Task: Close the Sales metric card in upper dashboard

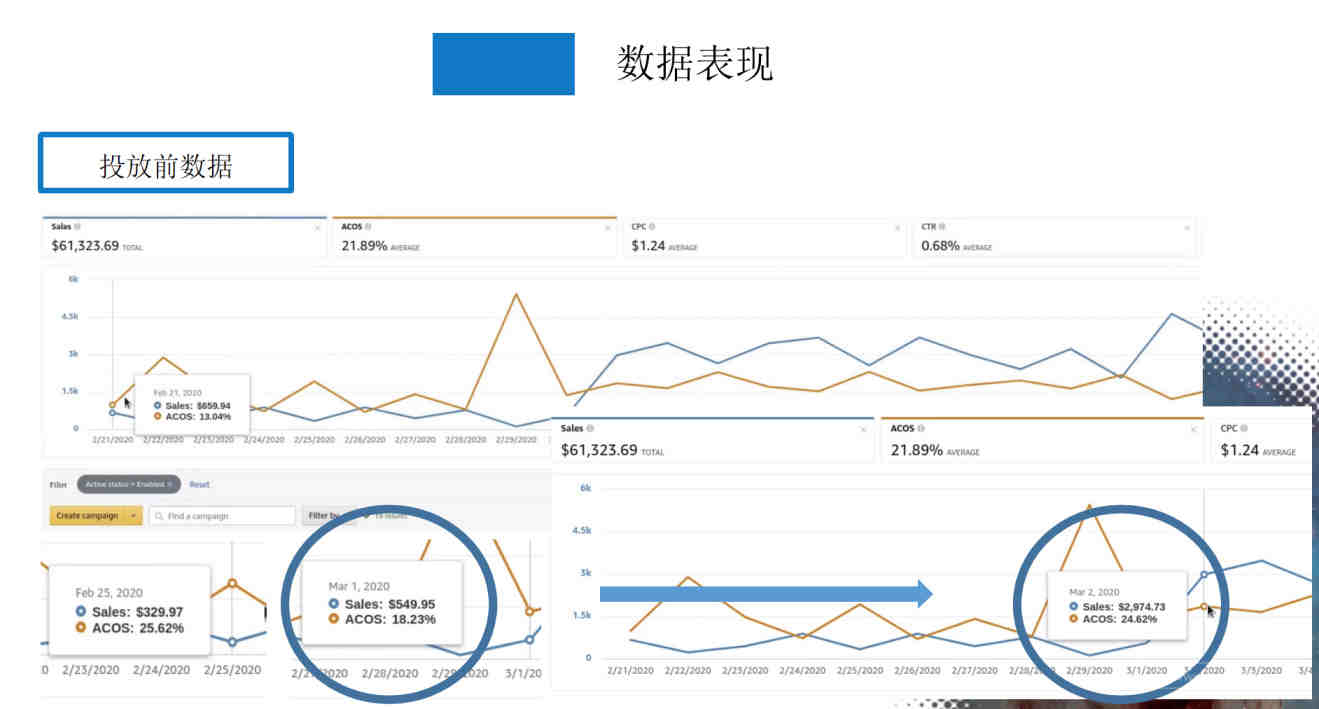Action: click(x=318, y=228)
